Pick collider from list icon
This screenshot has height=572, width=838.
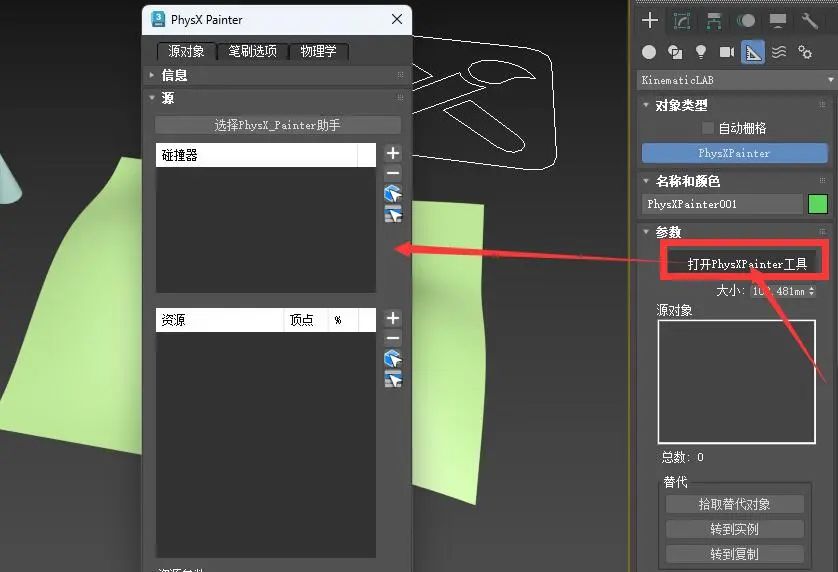click(393, 214)
